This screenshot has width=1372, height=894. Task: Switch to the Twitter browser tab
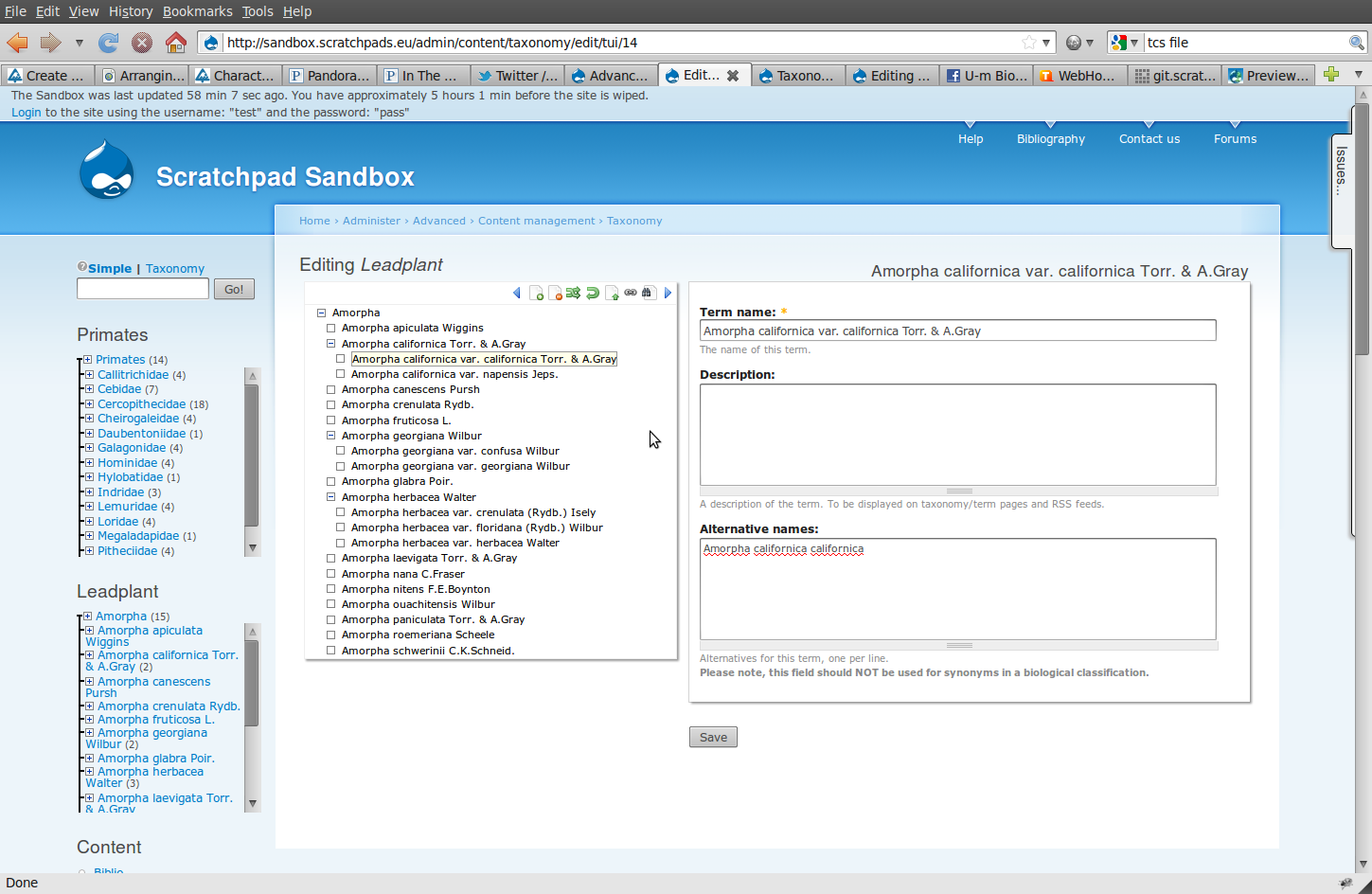(x=518, y=76)
